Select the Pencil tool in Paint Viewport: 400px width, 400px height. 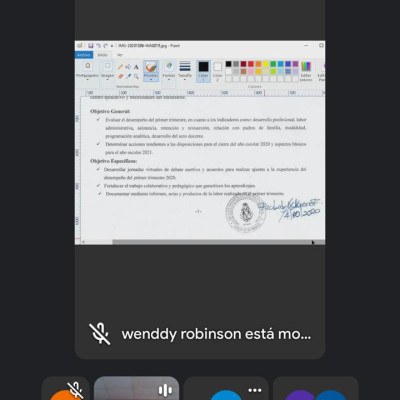click(x=120, y=67)
